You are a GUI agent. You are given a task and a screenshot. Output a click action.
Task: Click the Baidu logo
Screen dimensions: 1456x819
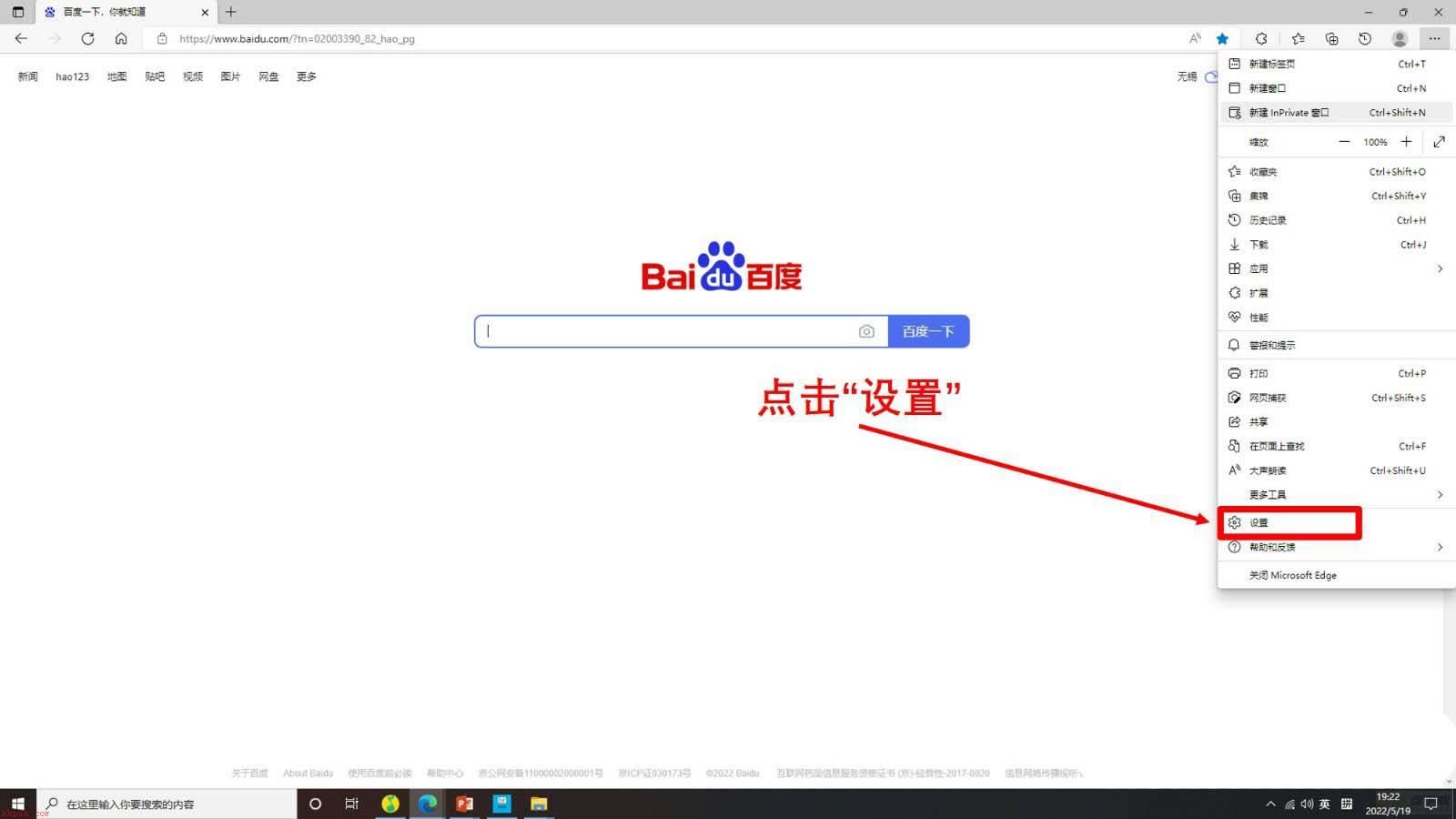tap(722, 267)
